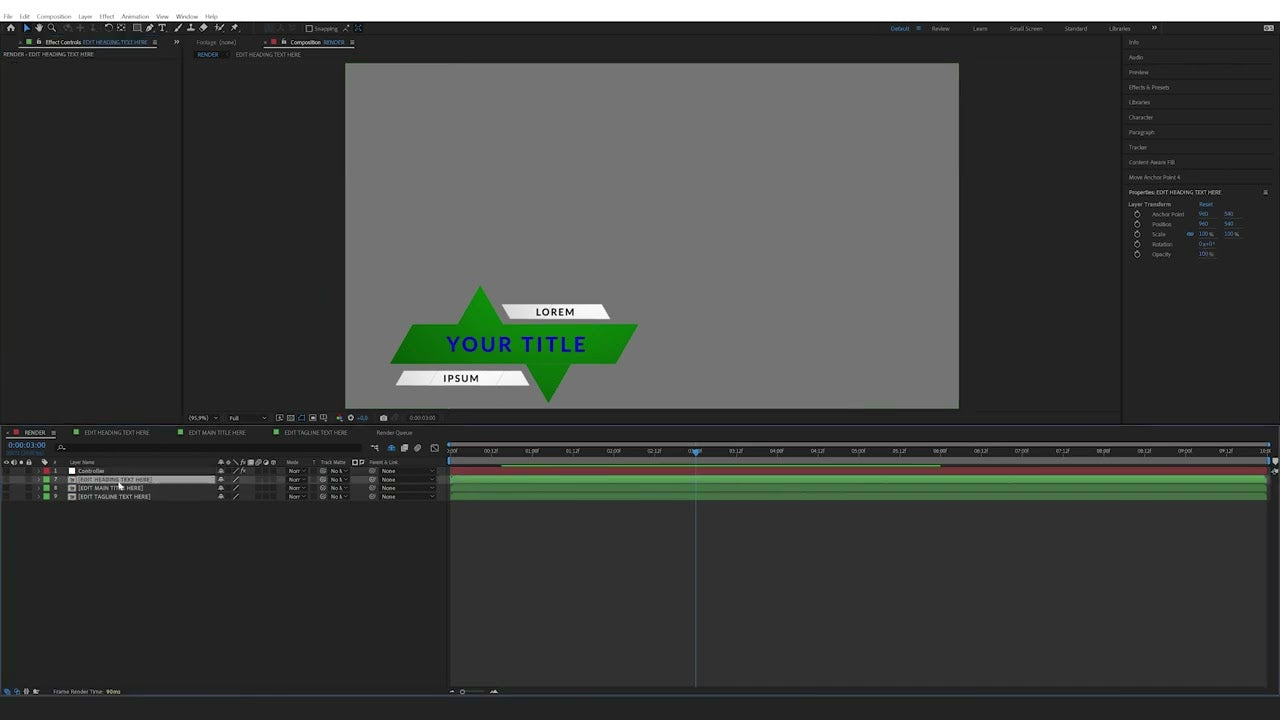Select the Horizontal Type tool
The image size is (1280, 720).
pos(163,28)
